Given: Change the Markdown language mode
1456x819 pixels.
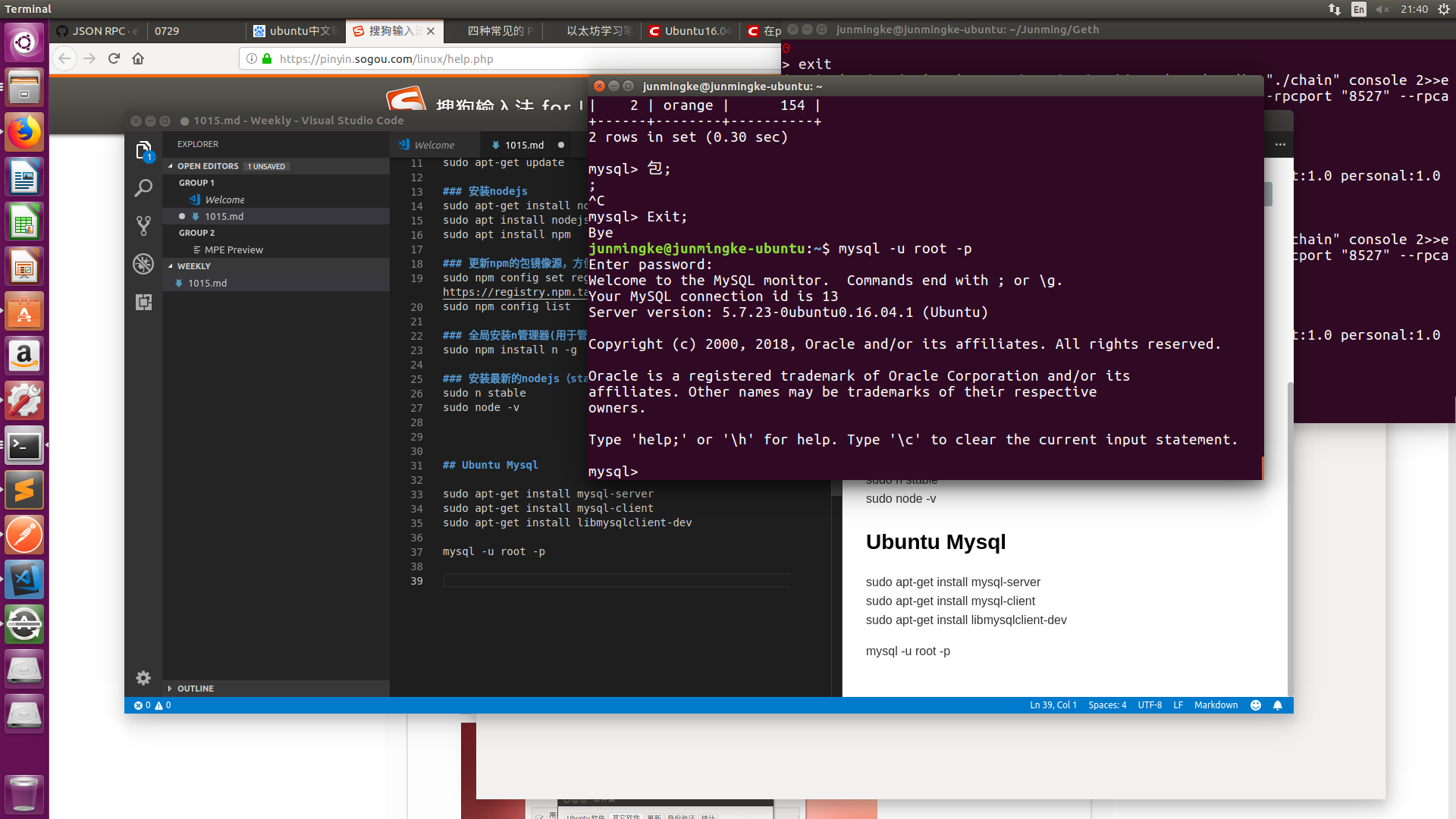Looking at the screenshot, I should (x=1216, y=705).
